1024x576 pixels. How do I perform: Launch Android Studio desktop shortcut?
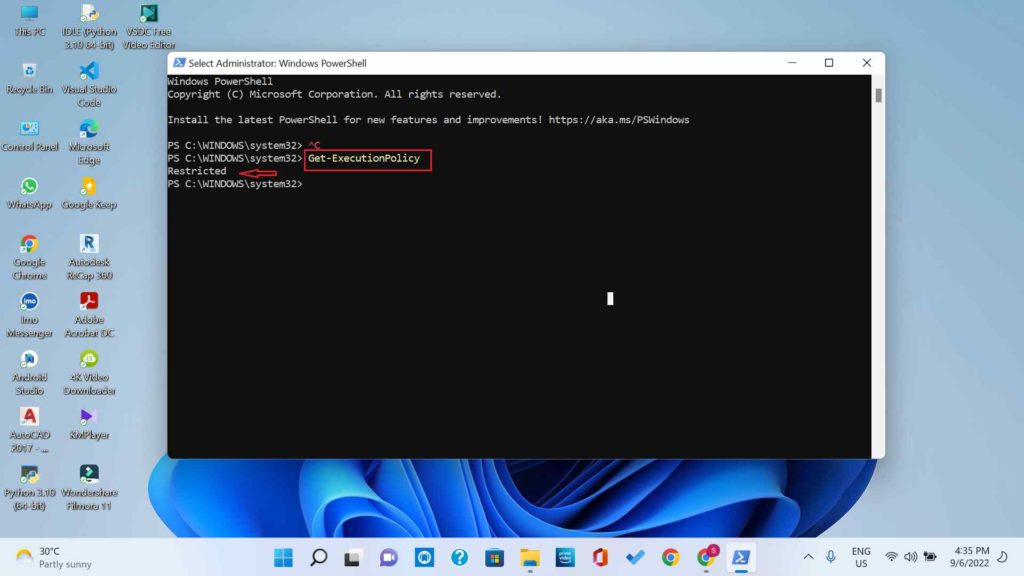(x=29, y=372)
